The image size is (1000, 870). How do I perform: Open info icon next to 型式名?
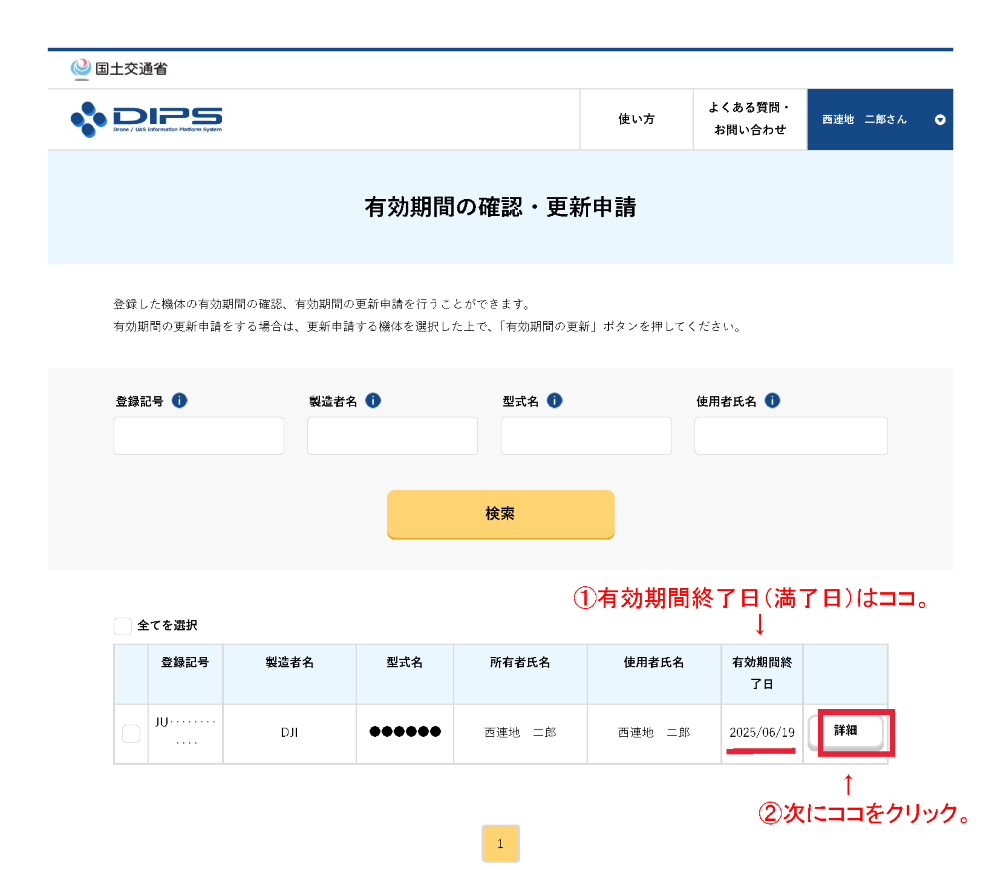click(x=555, y=401)
